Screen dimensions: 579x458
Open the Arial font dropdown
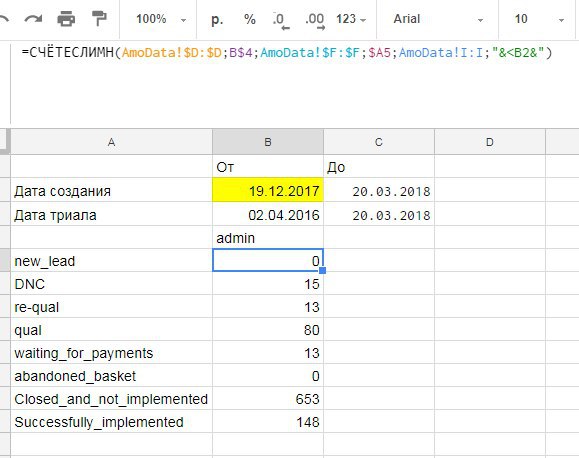[438, 19]
